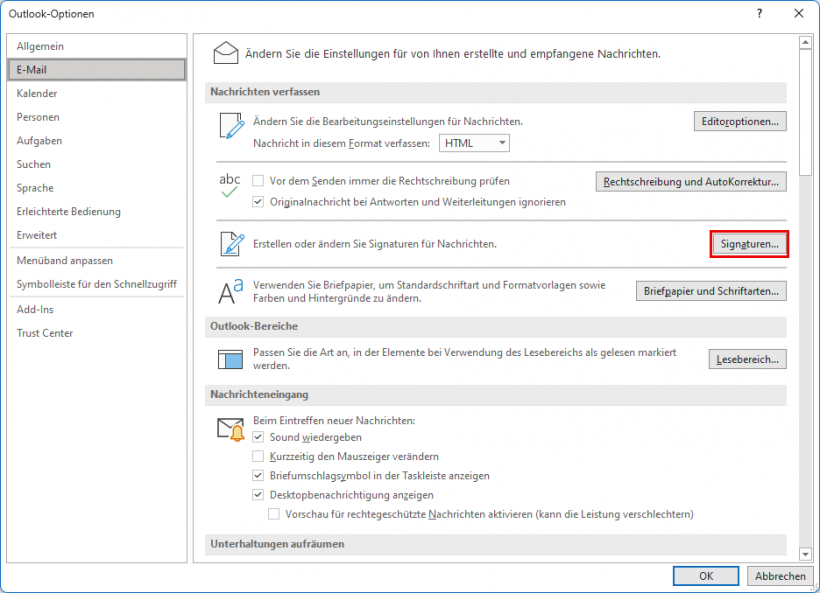This screenshot has width=820, height=593.
Task: Select Kalender in the options sidebar
Action: click(x=37, y=93)
